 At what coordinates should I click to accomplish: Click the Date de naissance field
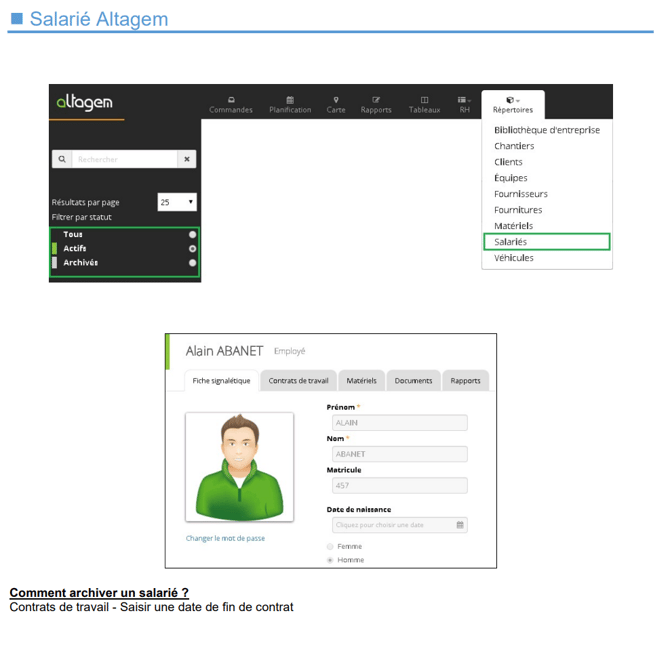coord(400,525)
